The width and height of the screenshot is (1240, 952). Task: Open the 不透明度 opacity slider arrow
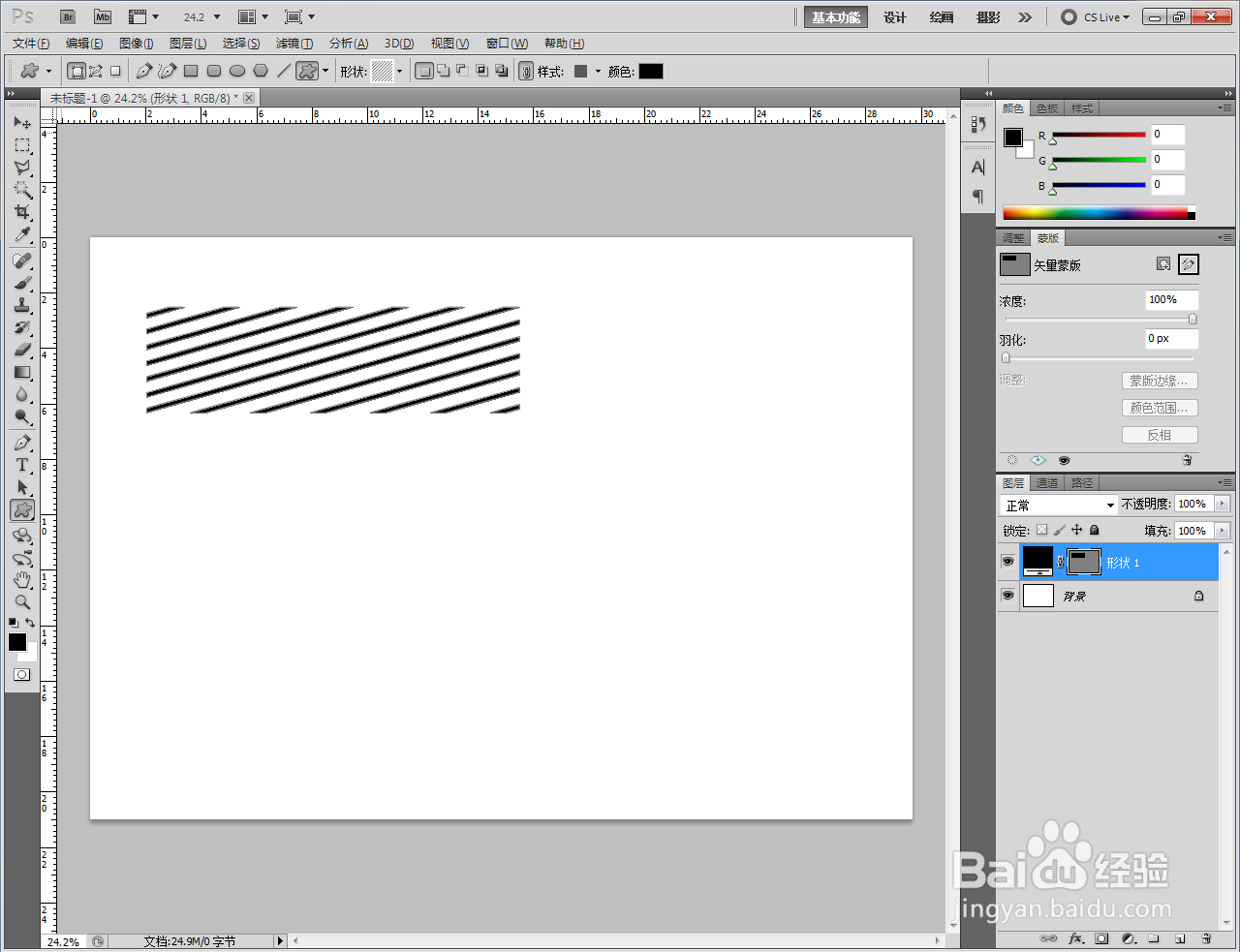1223,504
